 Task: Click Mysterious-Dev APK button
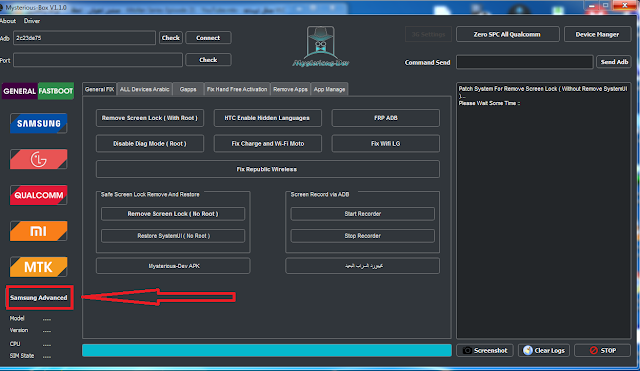click(x=173, y=266)
